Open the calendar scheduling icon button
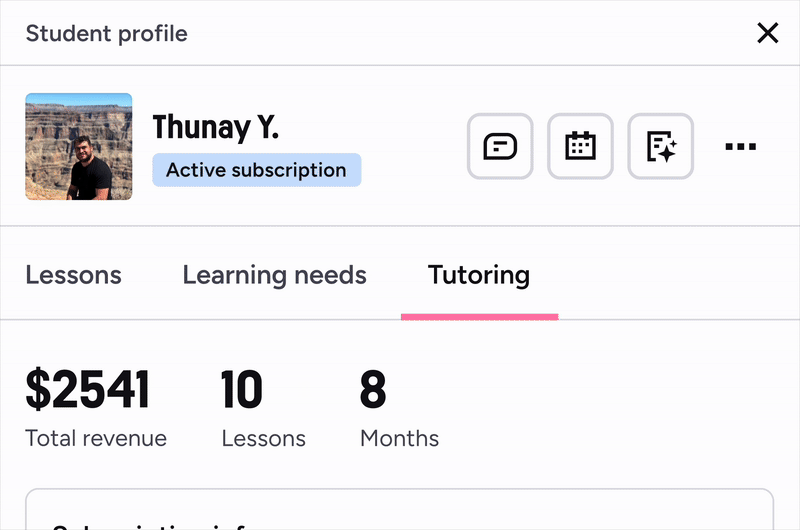 [580, 146]
